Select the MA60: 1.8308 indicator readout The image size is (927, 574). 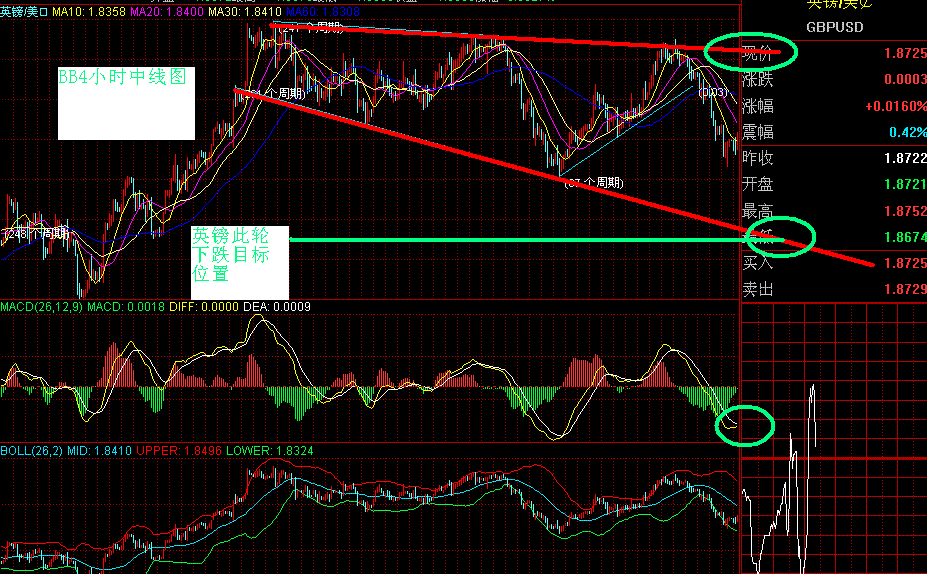323,12
